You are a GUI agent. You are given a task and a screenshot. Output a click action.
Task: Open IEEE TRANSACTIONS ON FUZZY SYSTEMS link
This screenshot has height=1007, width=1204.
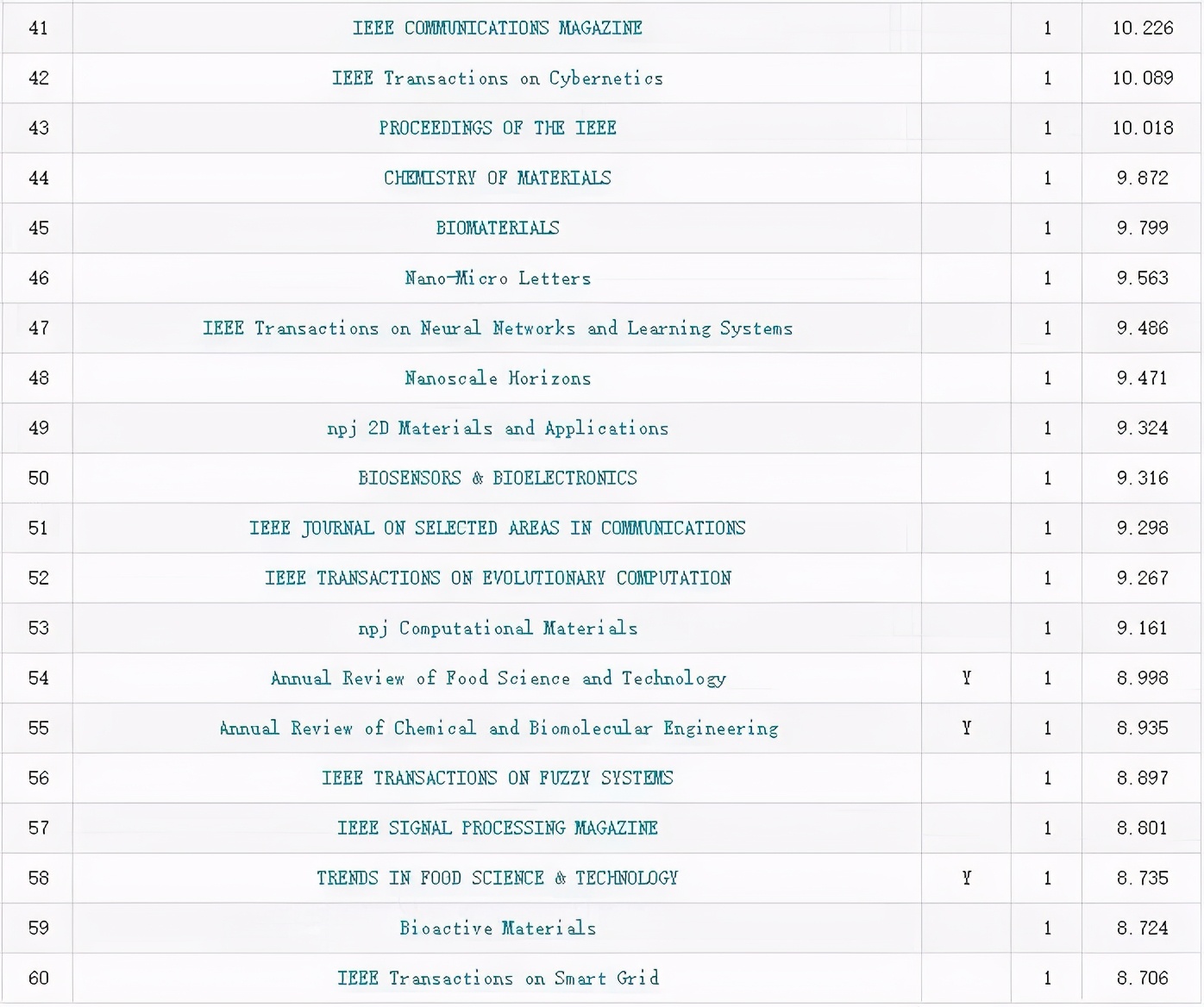click(x=498, y=778)
